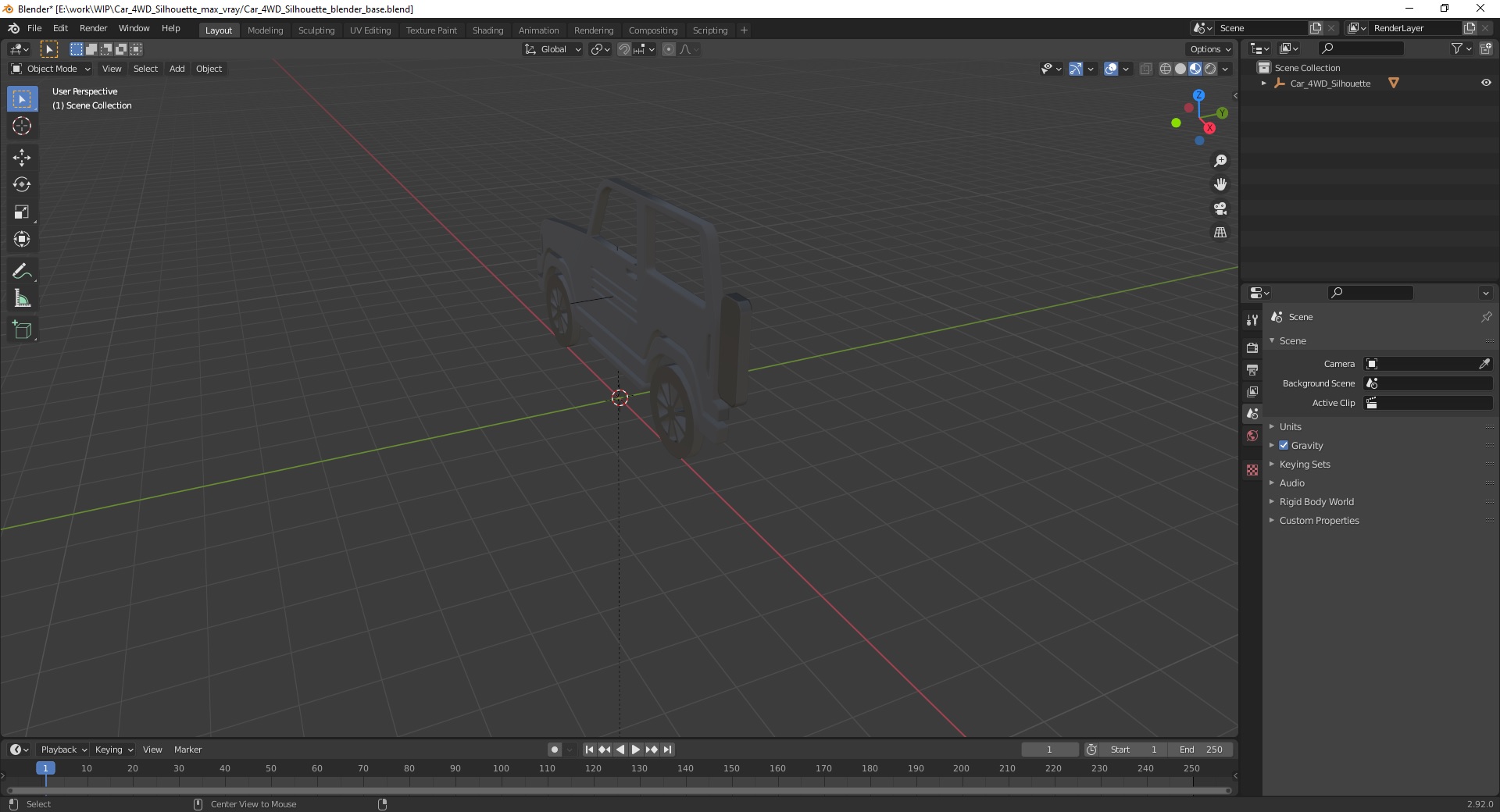Switch to the UV Editing workspace tab

pyautogui.click(x=370, y=30)
